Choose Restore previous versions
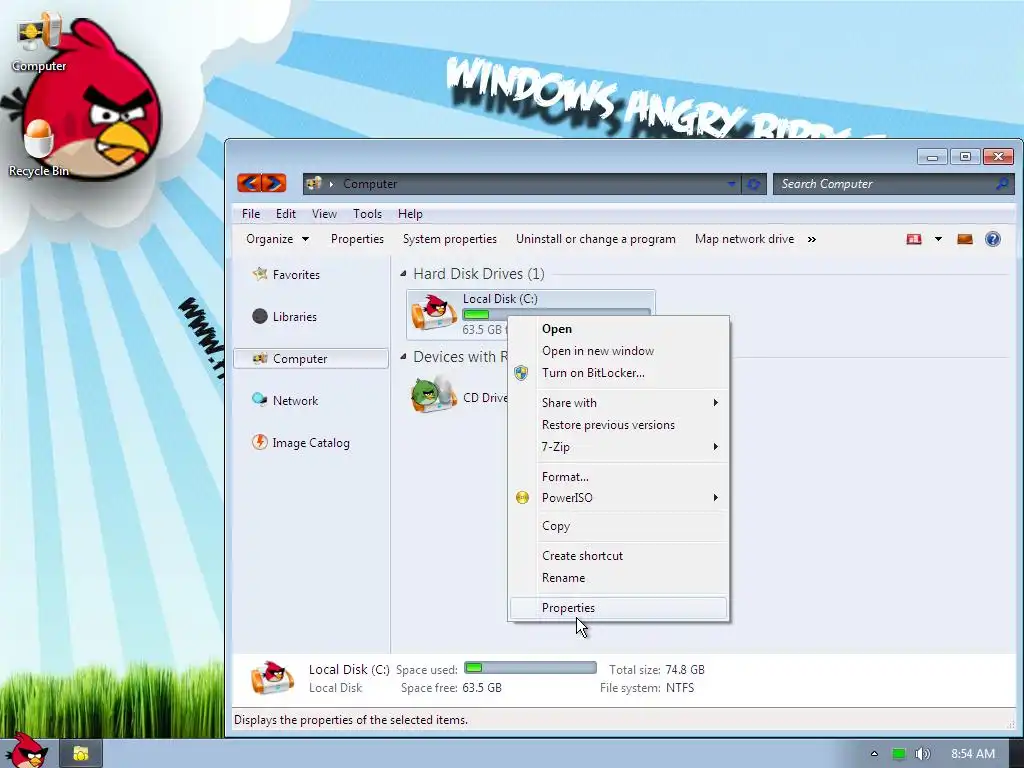Viewport: 1024px width, 768px height. (618, 424)
